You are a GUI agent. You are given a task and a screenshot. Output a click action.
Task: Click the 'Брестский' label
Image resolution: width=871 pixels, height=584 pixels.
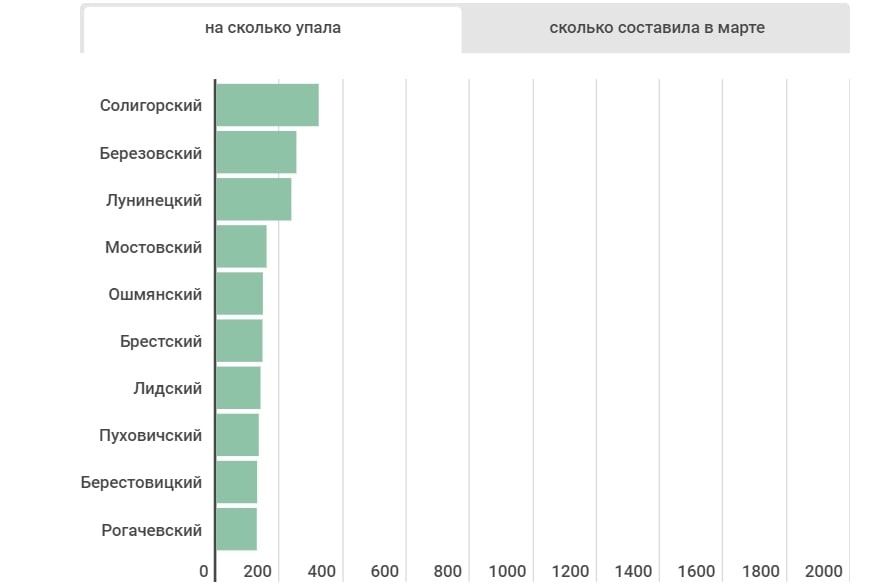coord(161,342)
